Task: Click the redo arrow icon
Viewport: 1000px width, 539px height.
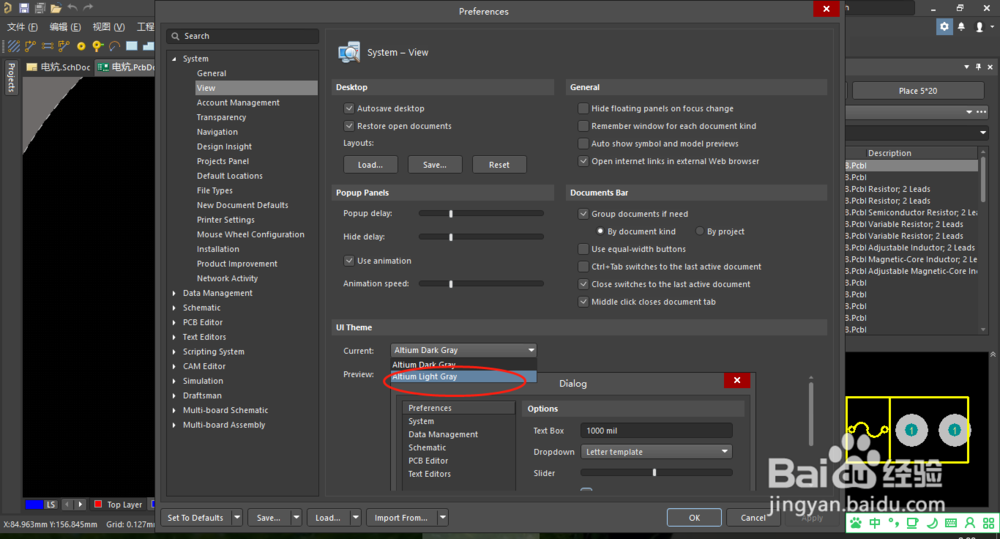Action: coord(88,8)
